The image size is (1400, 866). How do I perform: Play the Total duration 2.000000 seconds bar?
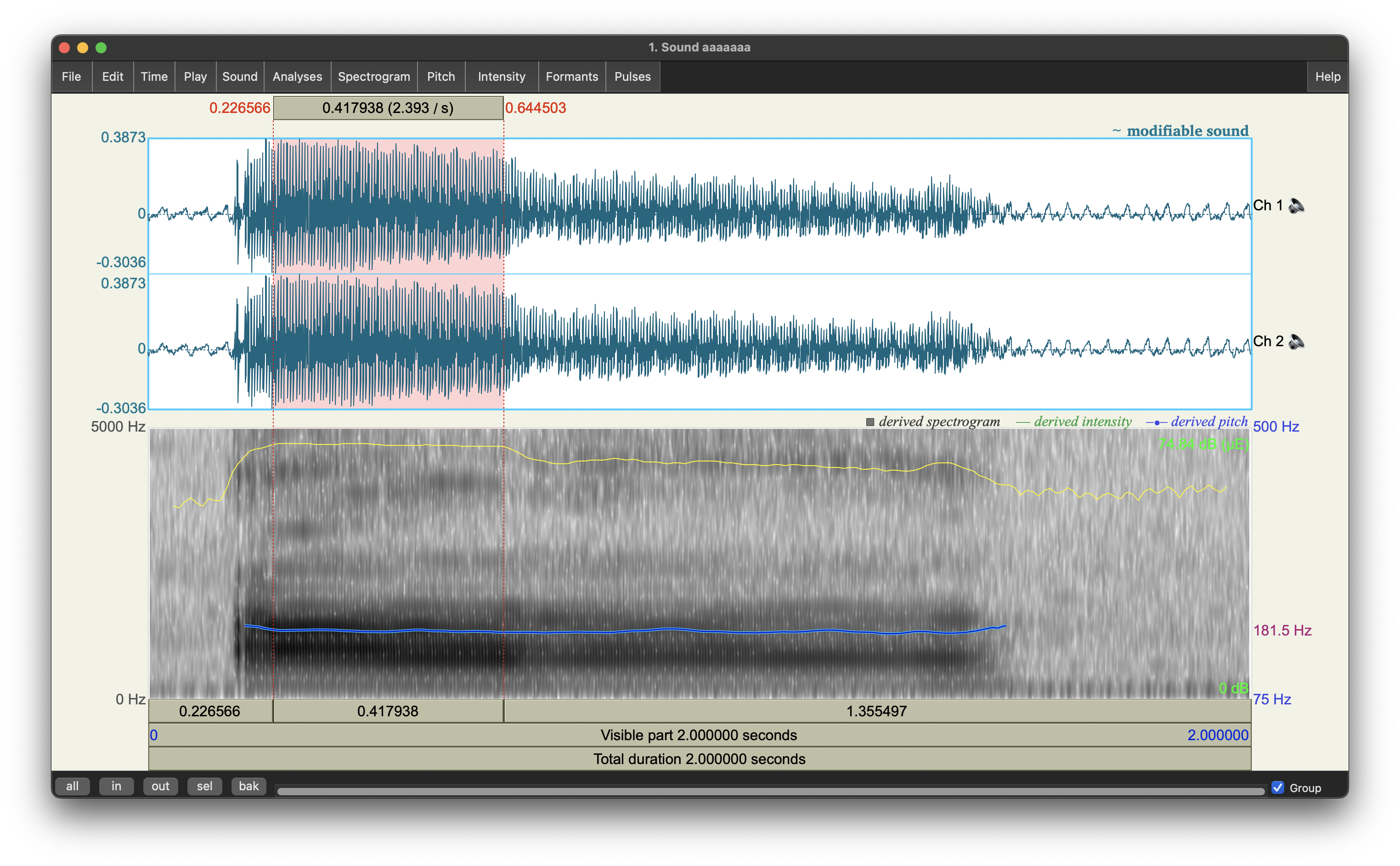coord(699,759)
